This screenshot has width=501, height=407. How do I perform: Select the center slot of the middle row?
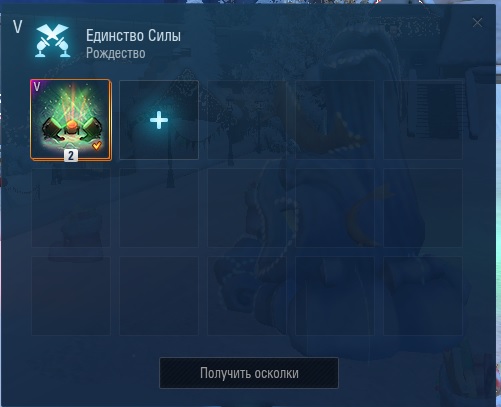(247, 208)
